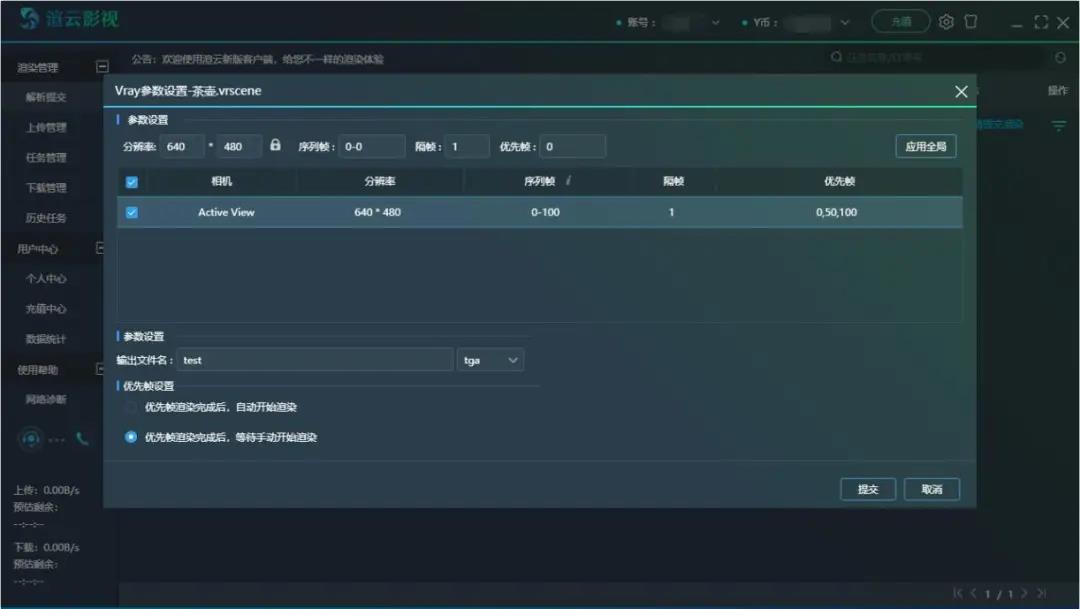The image size is (1080, 609).
Task: Close the Vray parameter settings dialog
Action: [961, 92]
